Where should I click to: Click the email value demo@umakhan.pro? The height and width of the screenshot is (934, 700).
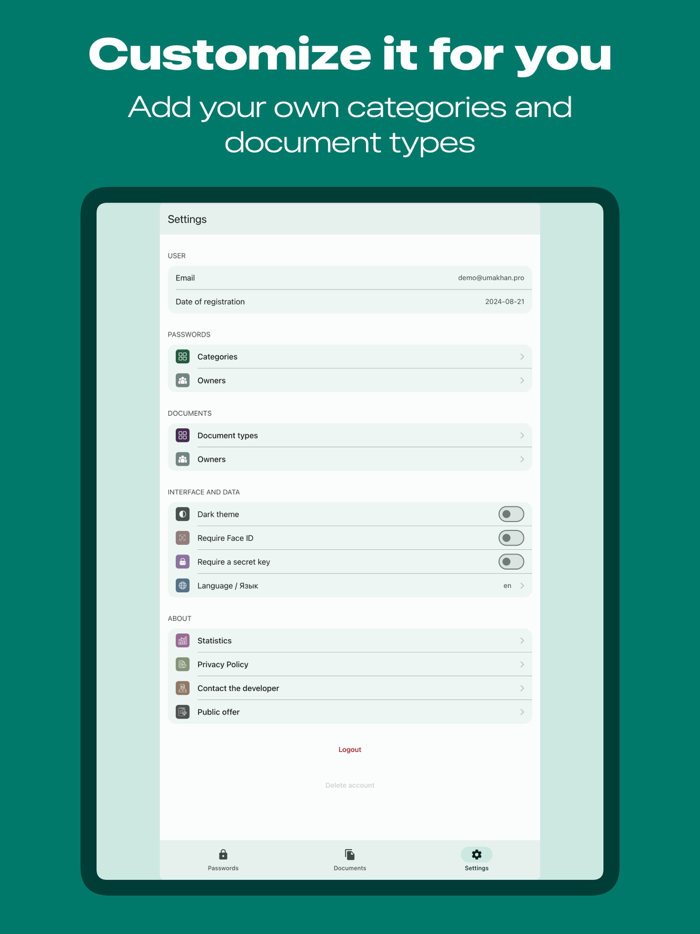click(491, 278)
